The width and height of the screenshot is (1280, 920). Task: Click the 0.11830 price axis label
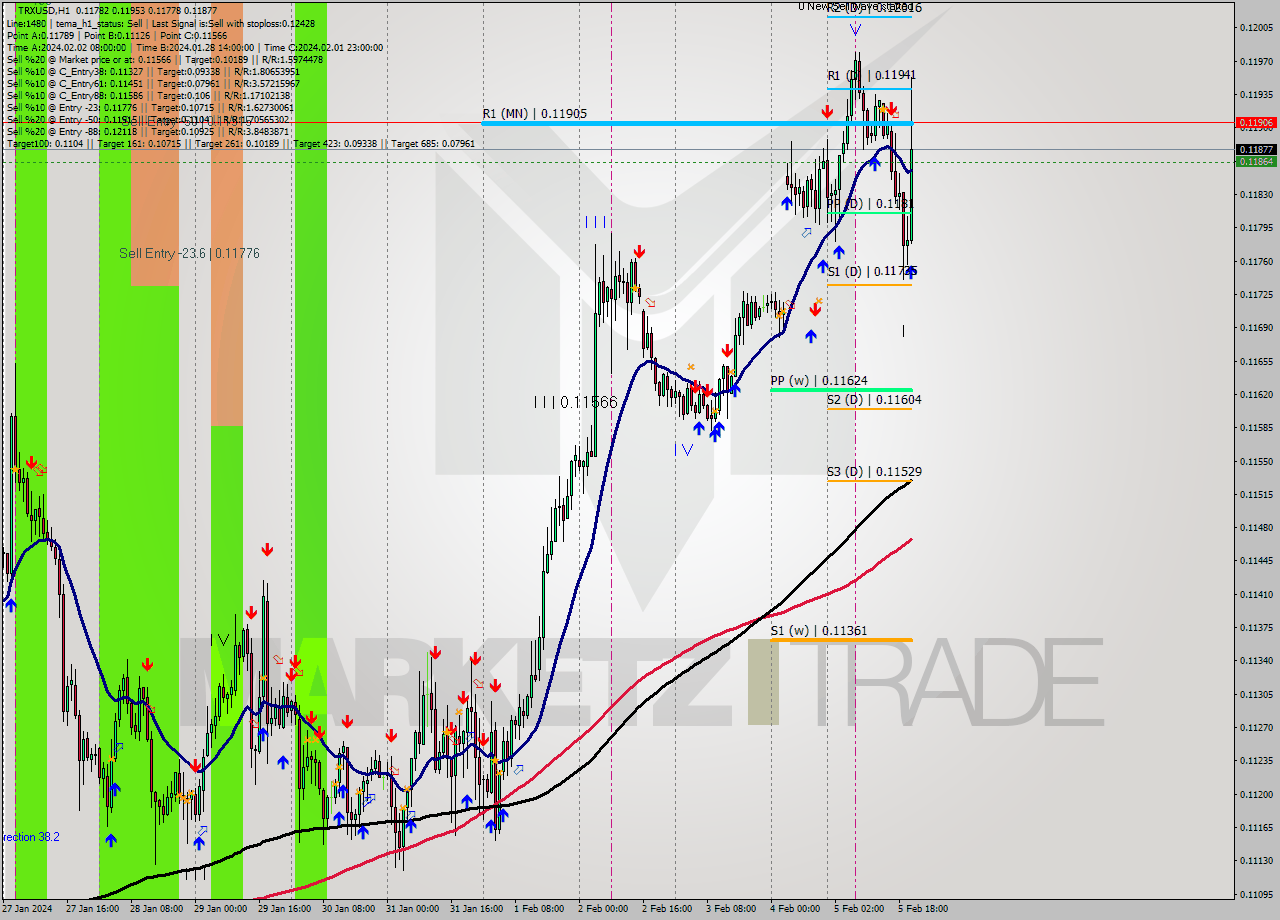[x=1256, y=194]
